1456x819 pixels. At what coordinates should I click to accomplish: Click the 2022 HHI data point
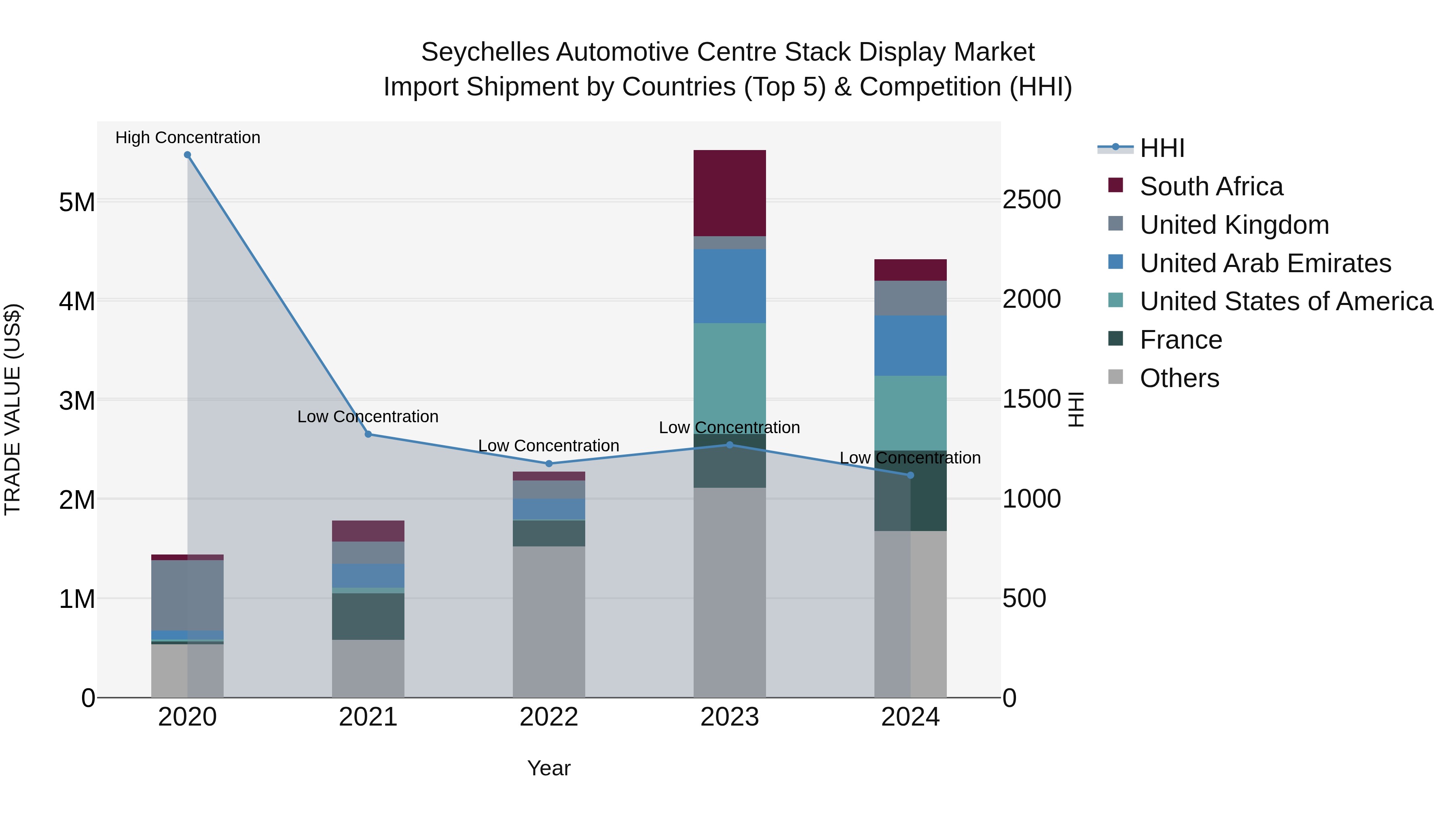pos(549,463)
